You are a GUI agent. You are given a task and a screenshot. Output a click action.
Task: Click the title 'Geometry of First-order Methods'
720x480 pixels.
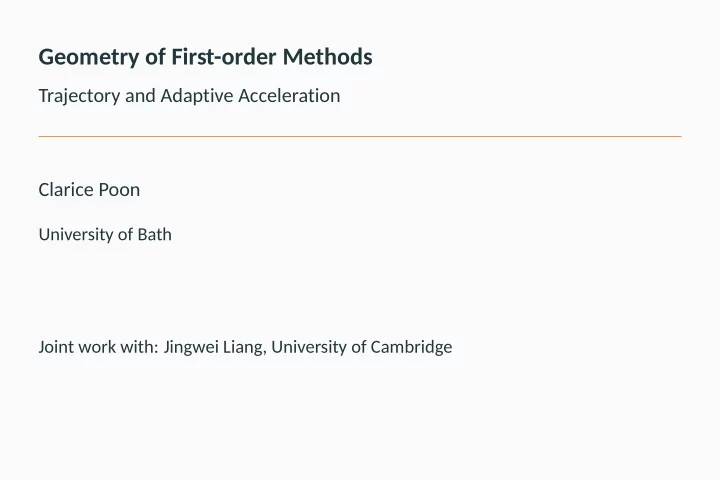205,57
